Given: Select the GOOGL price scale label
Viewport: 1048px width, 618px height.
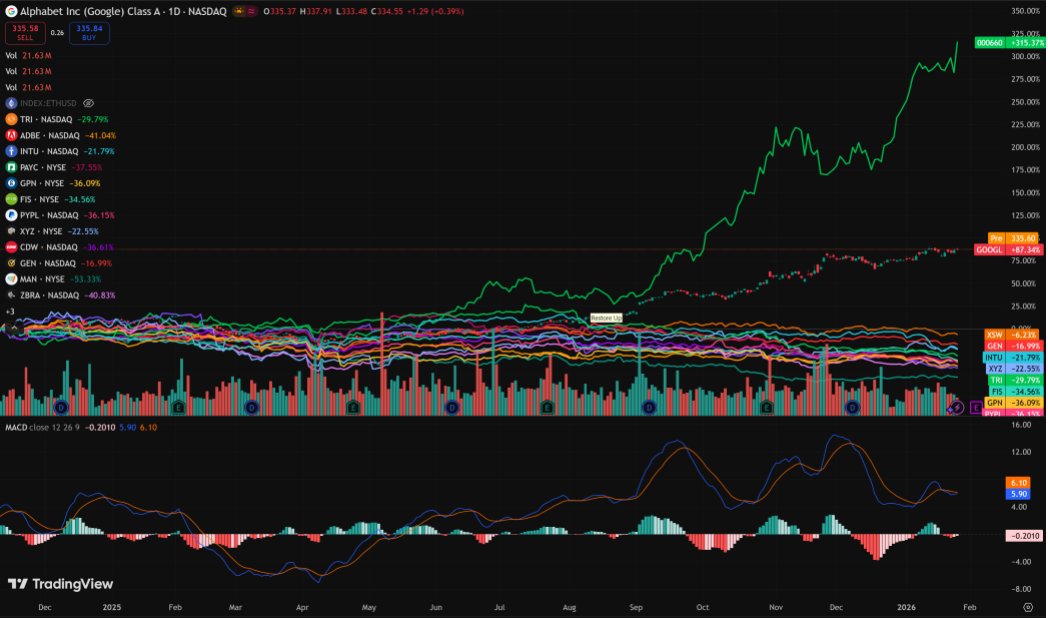Looking at the screenshot, I should 987,249.
